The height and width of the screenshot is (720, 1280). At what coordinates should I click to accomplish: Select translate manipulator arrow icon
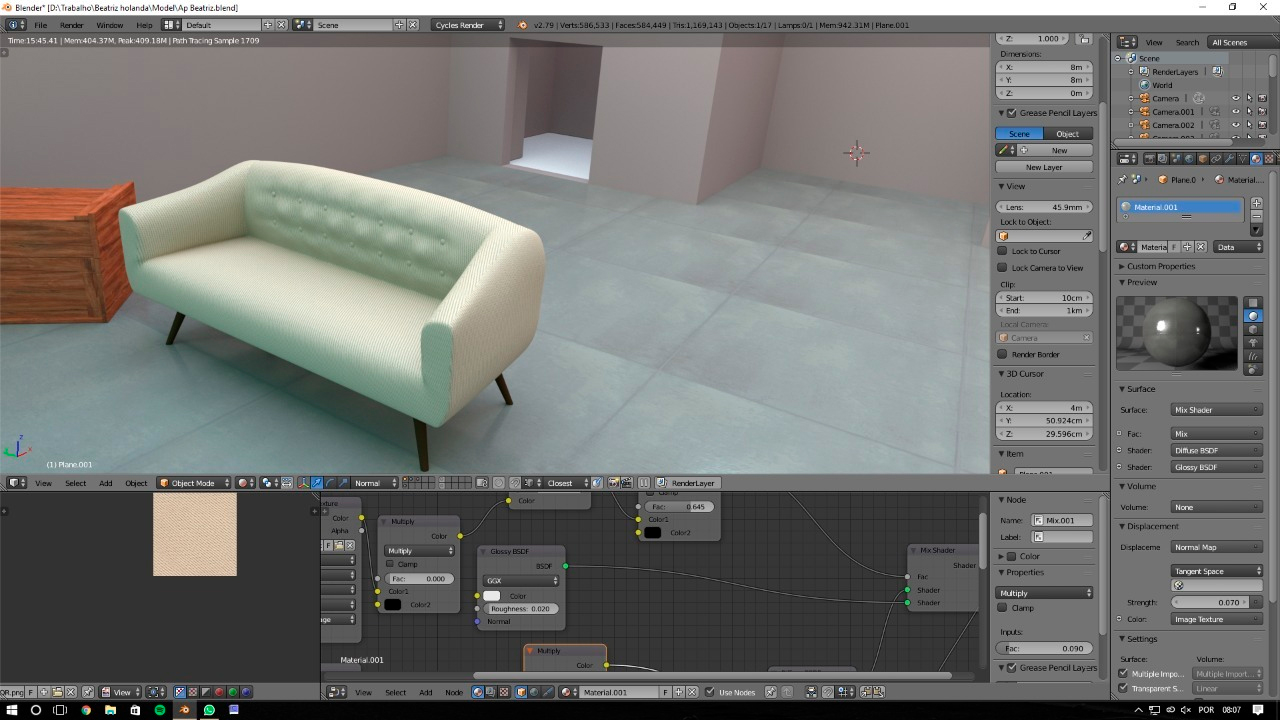[x=317, y=483]
